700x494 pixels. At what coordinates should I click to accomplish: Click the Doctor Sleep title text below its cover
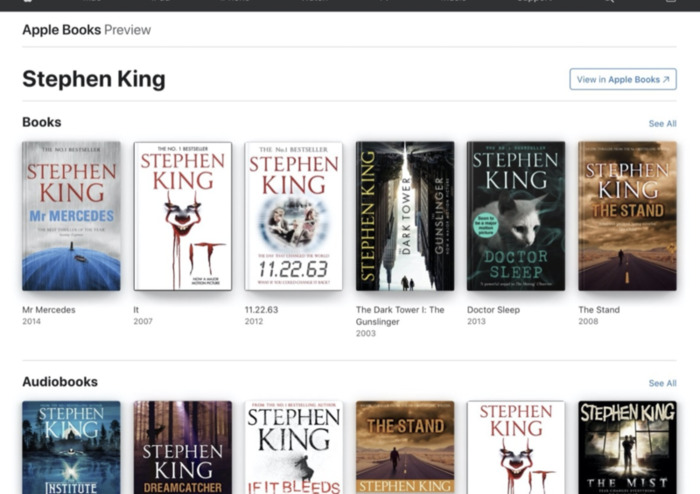click(x=495, y=310)
